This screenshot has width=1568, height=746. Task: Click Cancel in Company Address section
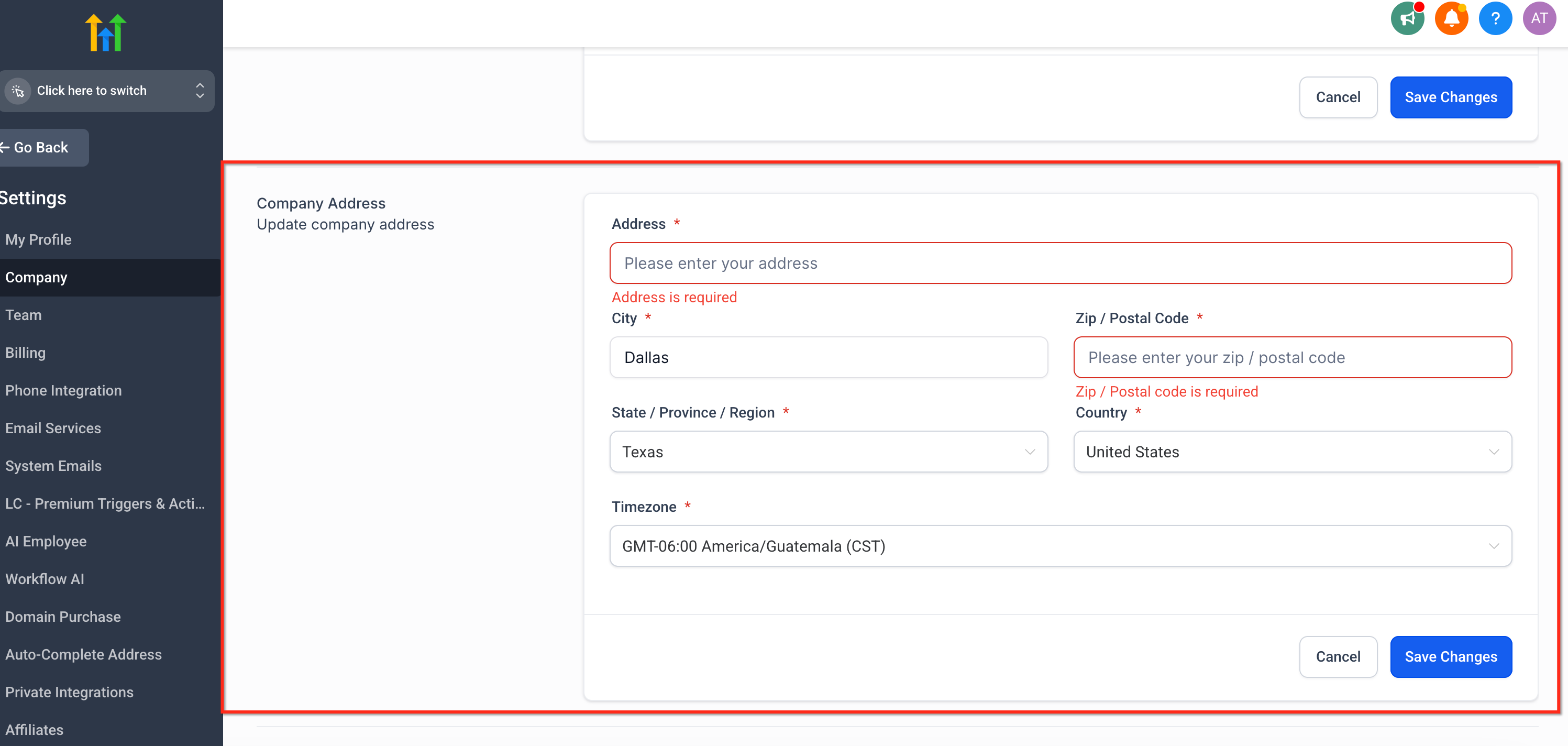pyautogui.click(x=1338, y=656)
